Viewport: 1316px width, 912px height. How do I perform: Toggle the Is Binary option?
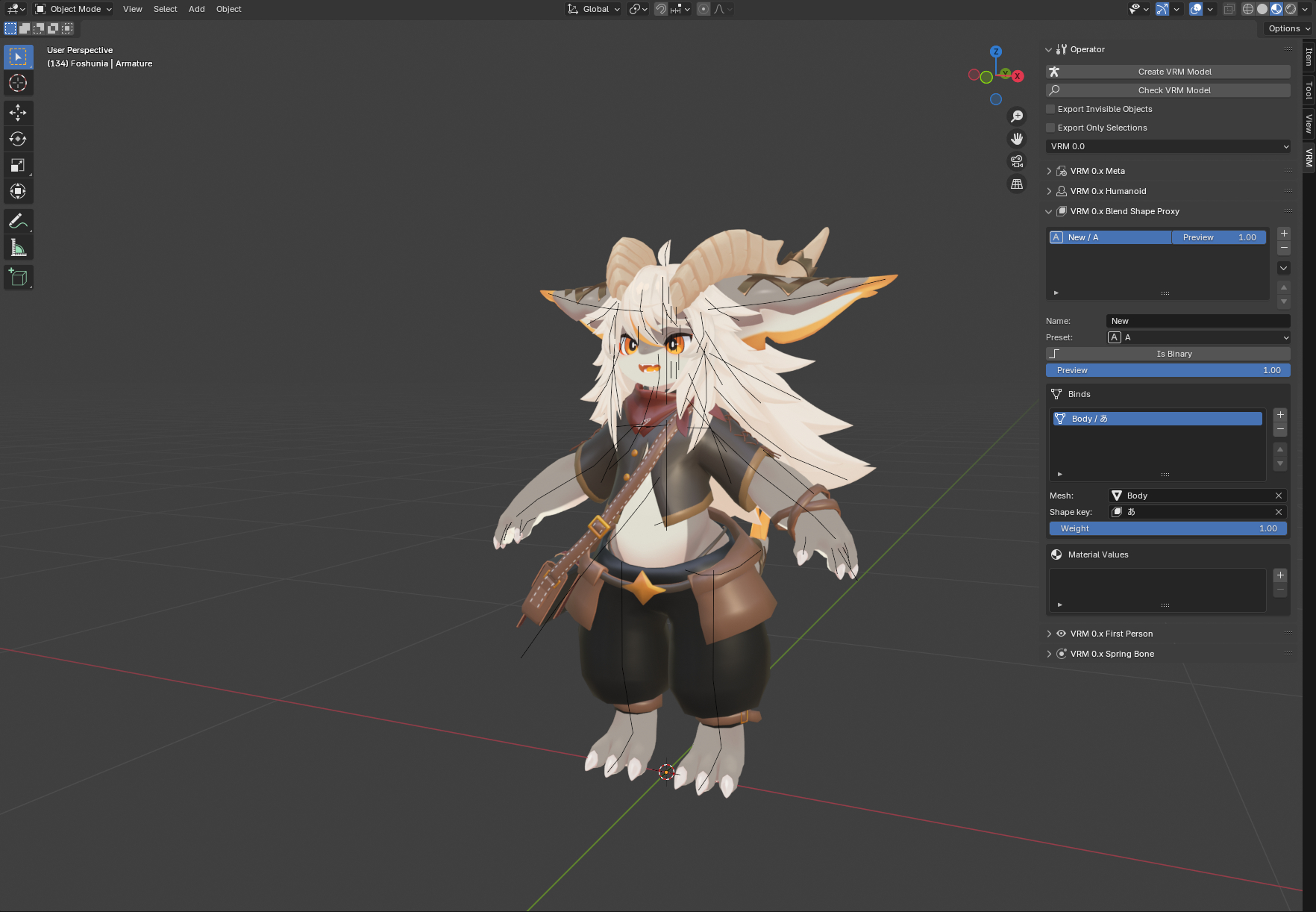pos(1168,354)
